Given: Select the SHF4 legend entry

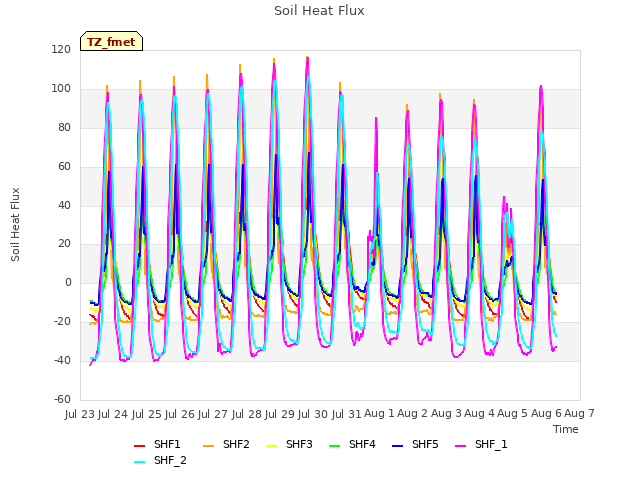Looking at the screenshot, I should point(352,444).
